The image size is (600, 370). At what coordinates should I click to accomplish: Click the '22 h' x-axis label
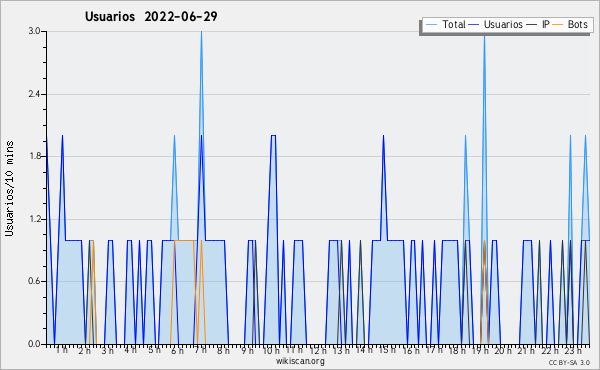[549, 350]
